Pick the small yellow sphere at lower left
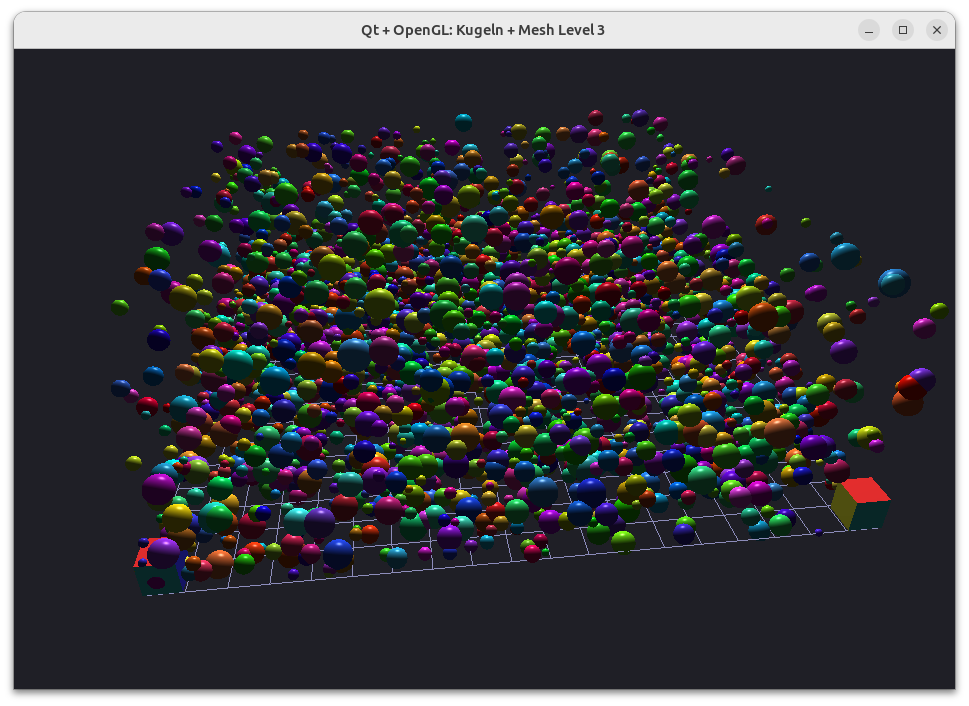Screen dimensions: 969x706 134,462
